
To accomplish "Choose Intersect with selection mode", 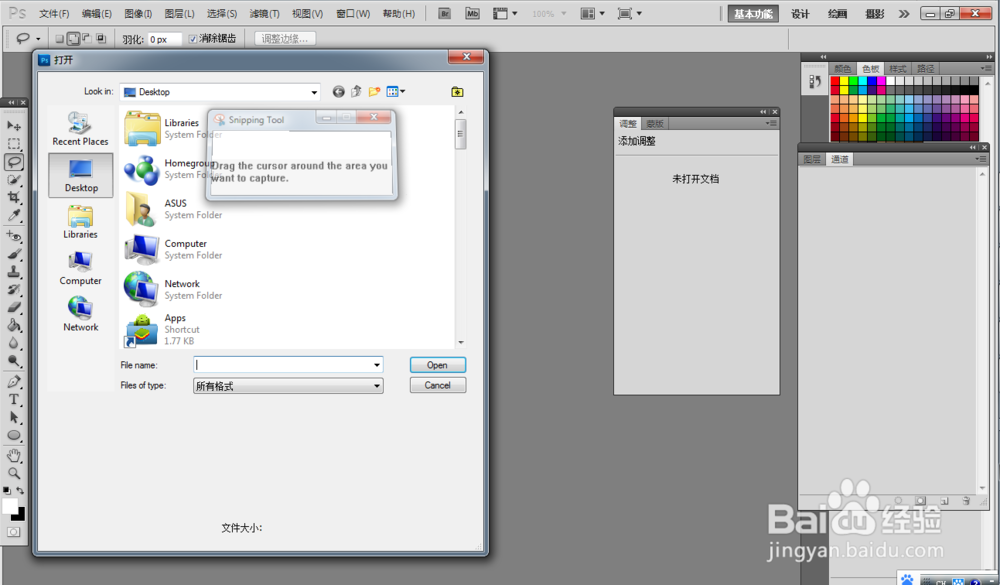I will click(x=101, y=39).
